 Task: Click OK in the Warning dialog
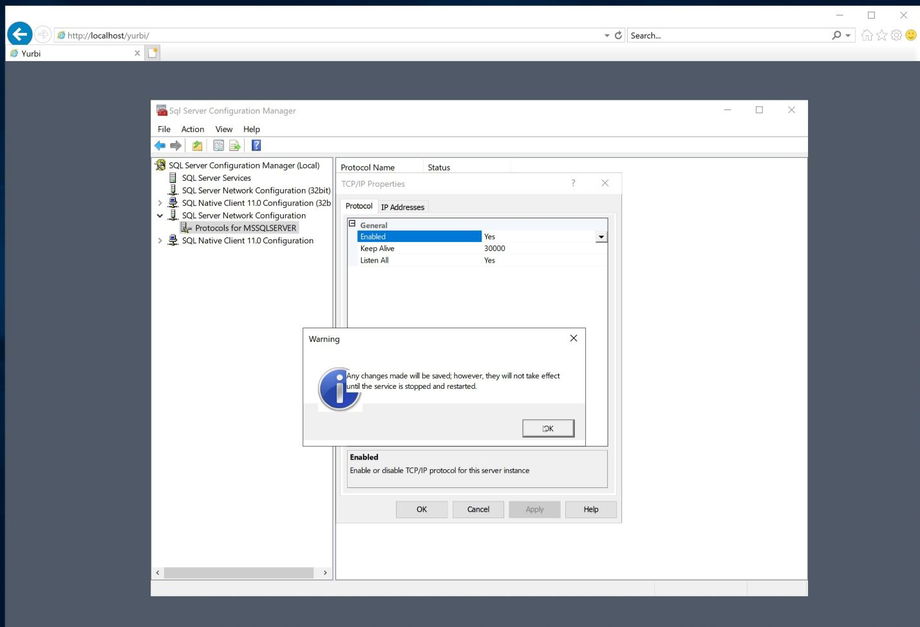click(x=548, y=428)
